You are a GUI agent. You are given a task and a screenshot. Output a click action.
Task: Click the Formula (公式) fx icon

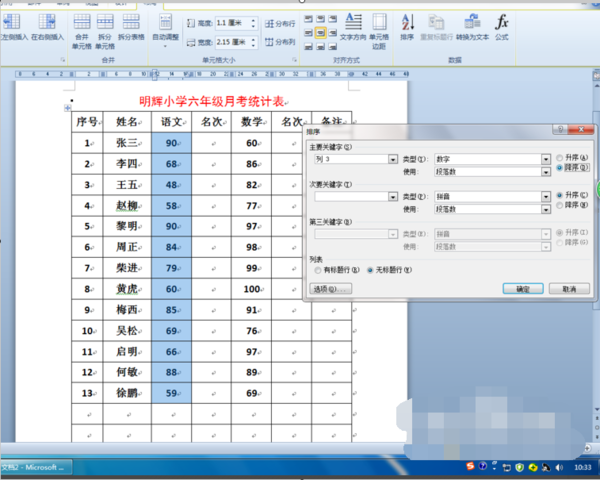point(502,22)
